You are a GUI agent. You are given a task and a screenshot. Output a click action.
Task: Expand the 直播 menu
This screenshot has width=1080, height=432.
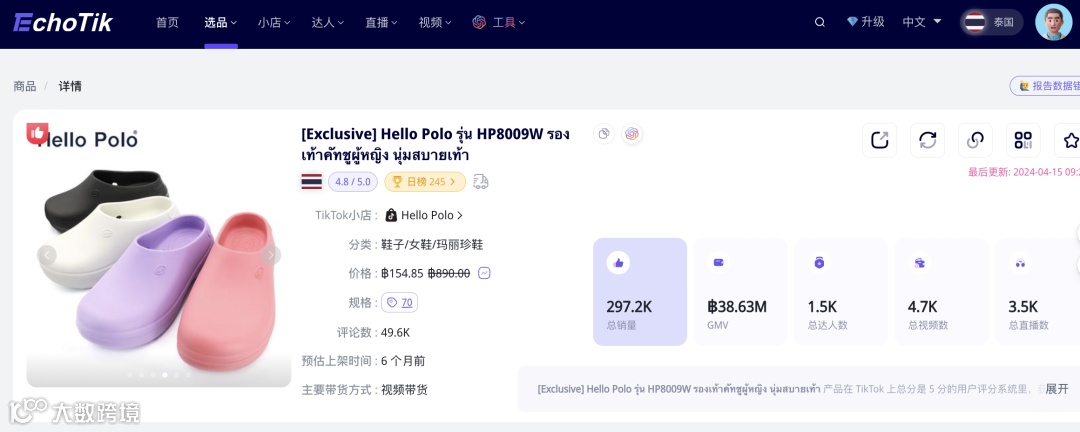[x=382, y=23]
